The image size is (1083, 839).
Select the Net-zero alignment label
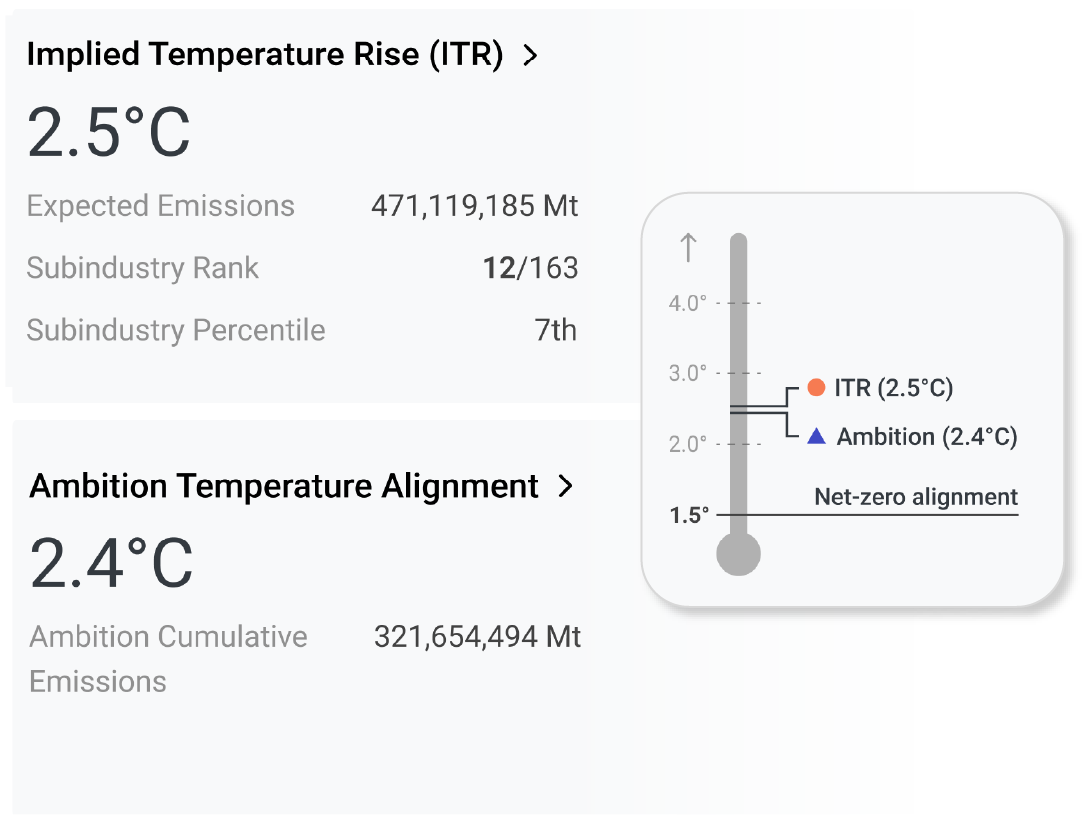click(916, 497)
